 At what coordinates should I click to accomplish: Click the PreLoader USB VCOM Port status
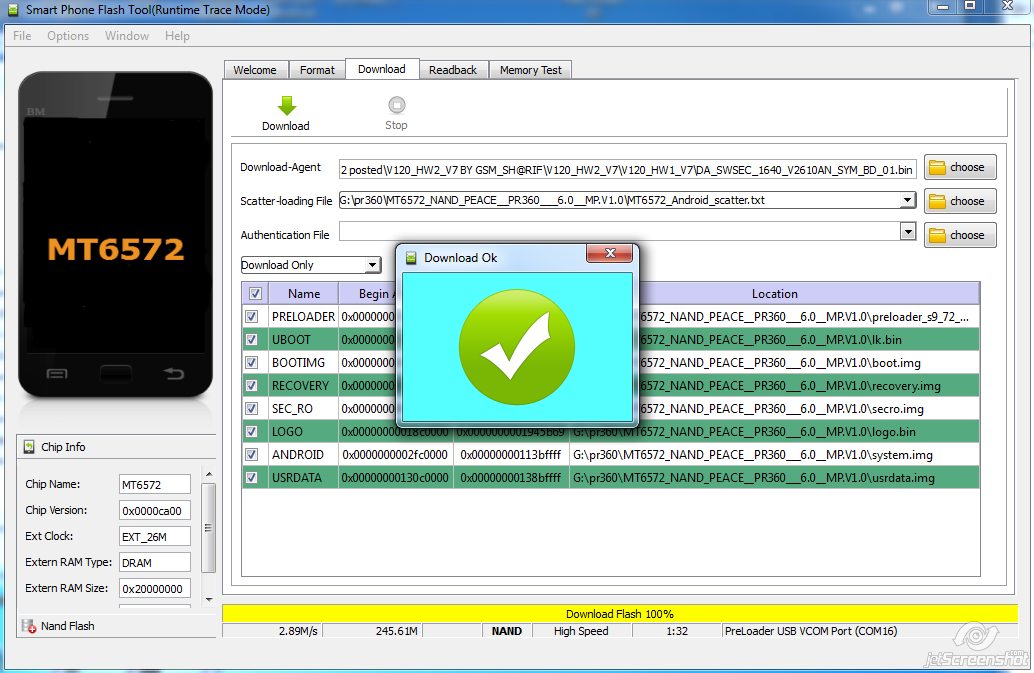811,631
